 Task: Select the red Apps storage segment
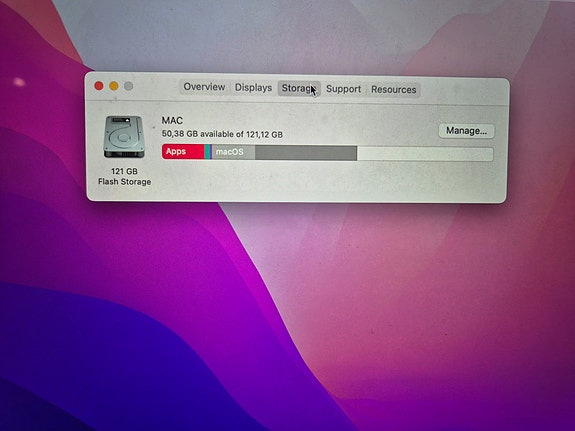(x=183, y=151)
